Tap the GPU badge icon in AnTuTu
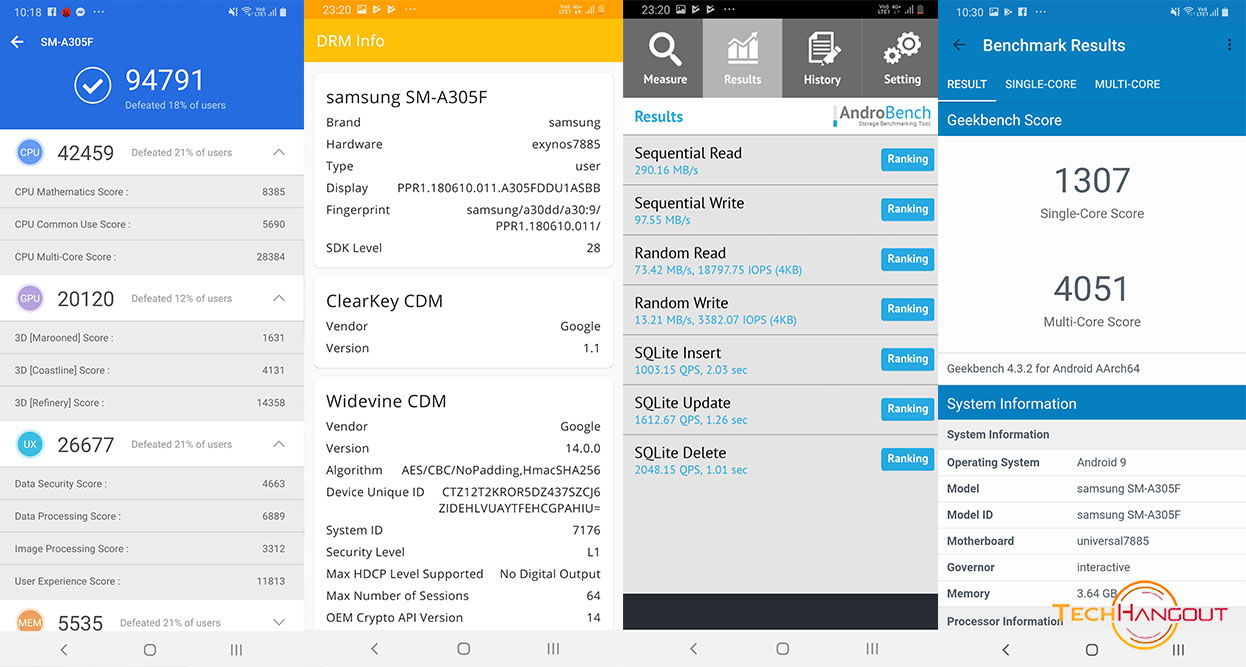Viewport: 1246px width, 667px height. pos(30,298)
